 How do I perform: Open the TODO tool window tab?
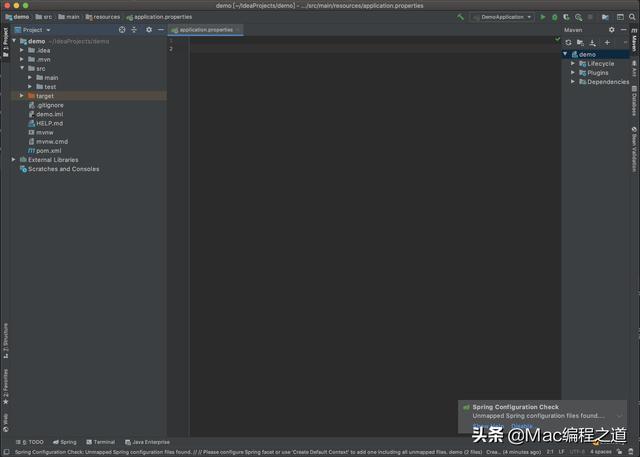[x=29, y=442]
